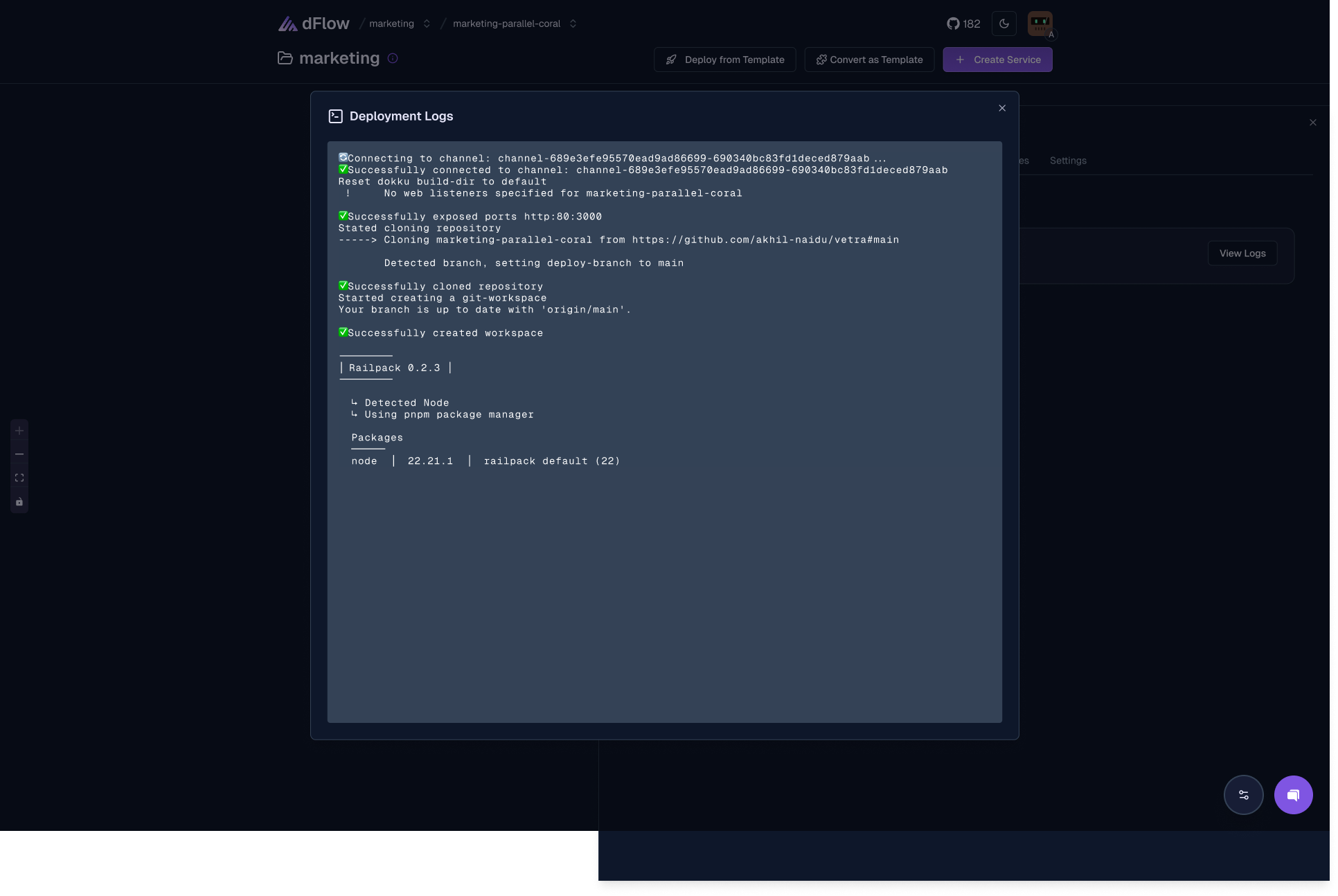The width and height of the screenshot is (1338, 896).
Task: Select the zoom out control on canvas sidebar
Action: point(19,454)
